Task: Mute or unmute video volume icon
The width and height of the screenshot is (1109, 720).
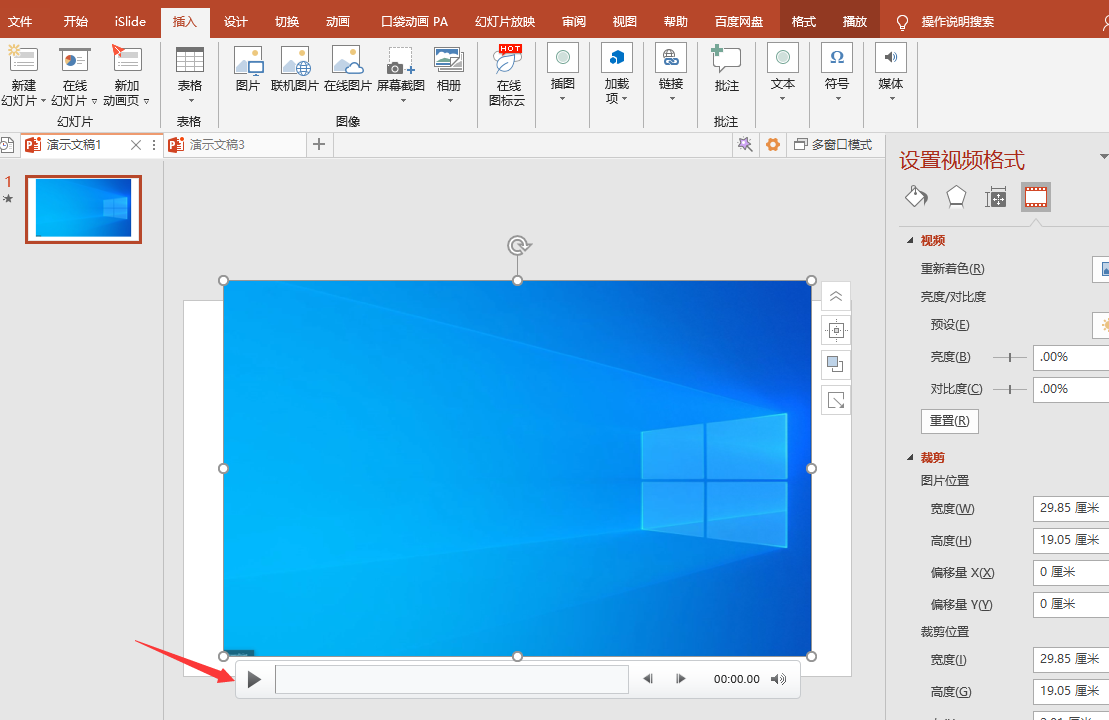Action: (x=779, y=679)
